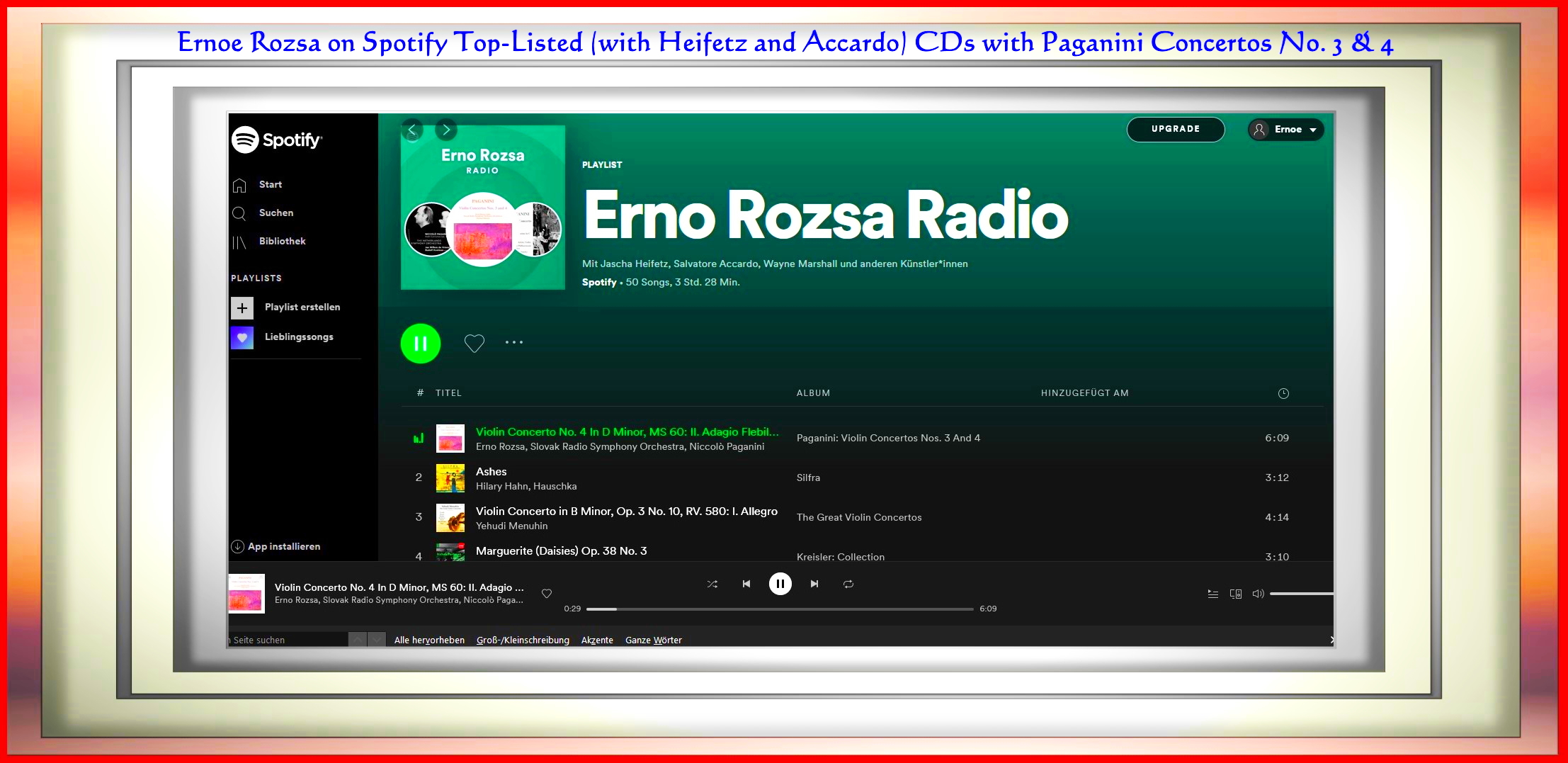Click App installieren link
Viewport: 1568px width, 763px height.
(x=275, y=546)
